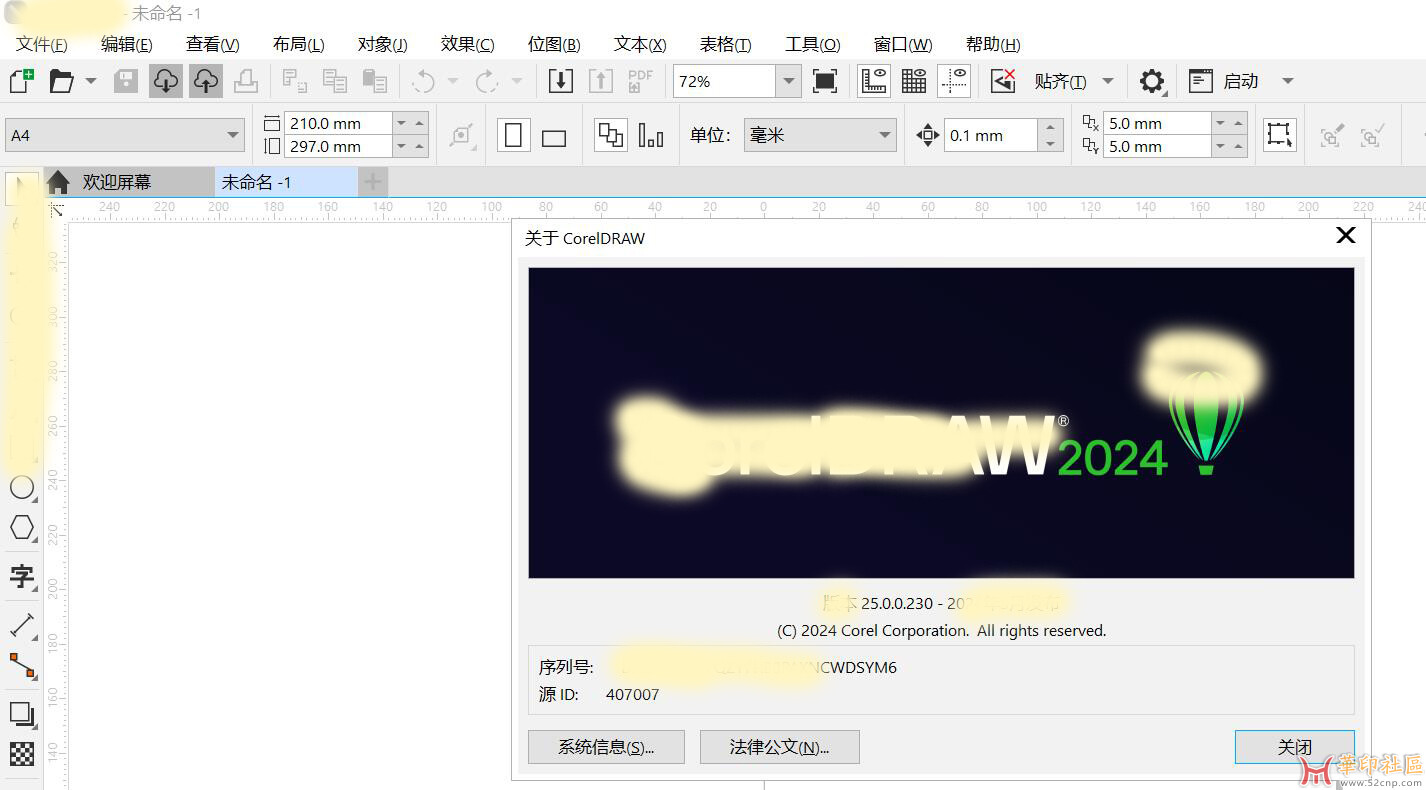Click the 启动 launcher button
This screenshot has height=790, width=1426.
pos(1224,81)
